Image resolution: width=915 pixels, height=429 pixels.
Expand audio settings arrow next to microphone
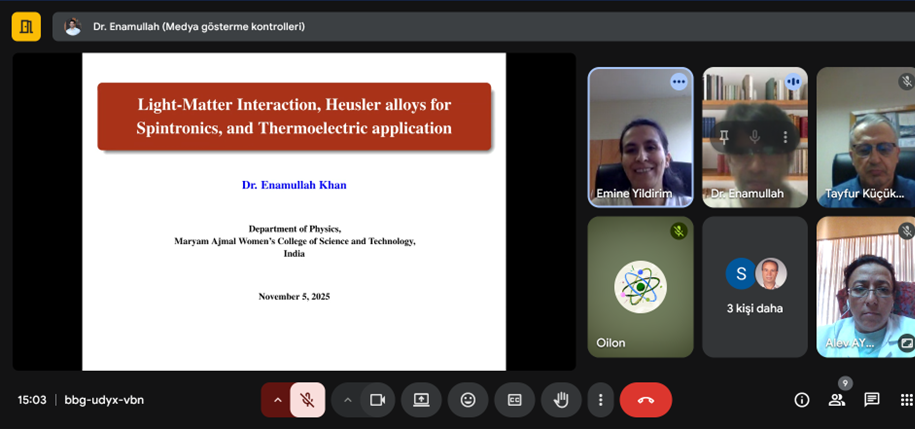pyautogui.click(x=277, y=400)
